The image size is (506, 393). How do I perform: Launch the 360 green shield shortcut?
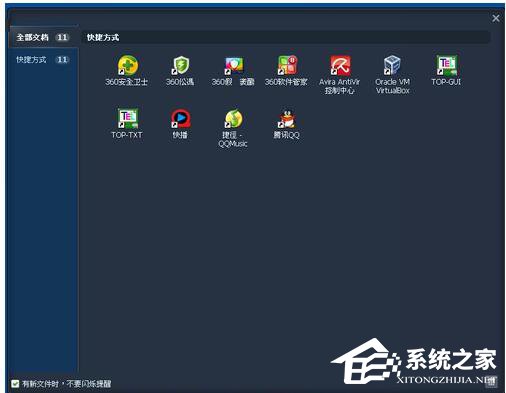pyautogui.click(x=180, y=65)
